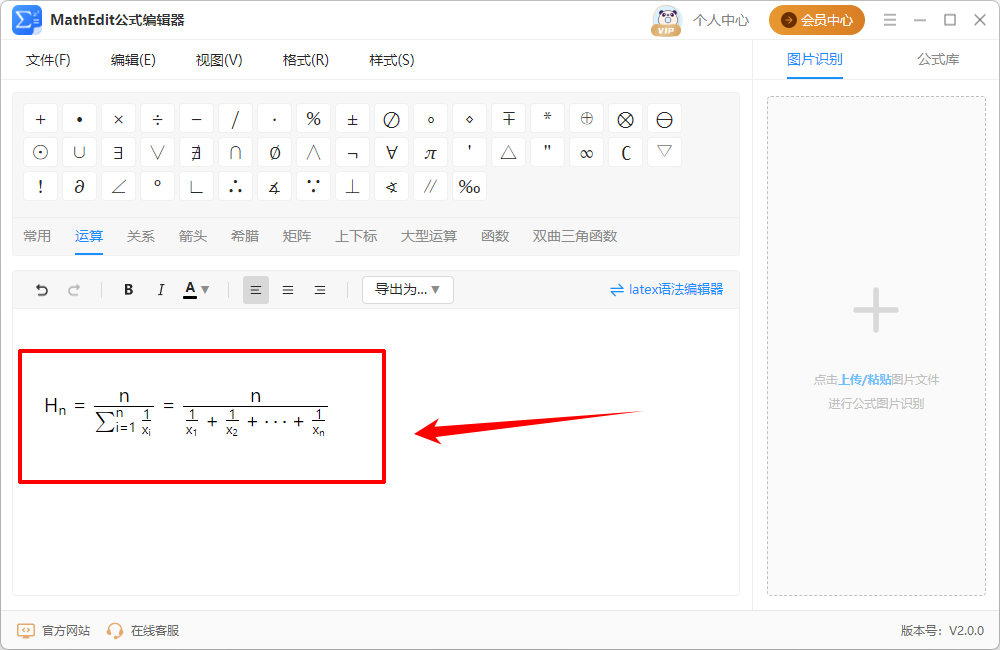Switch to the 希腊 symbol tab
This screenshot has width=1000, height=650.
coord(245,237)
